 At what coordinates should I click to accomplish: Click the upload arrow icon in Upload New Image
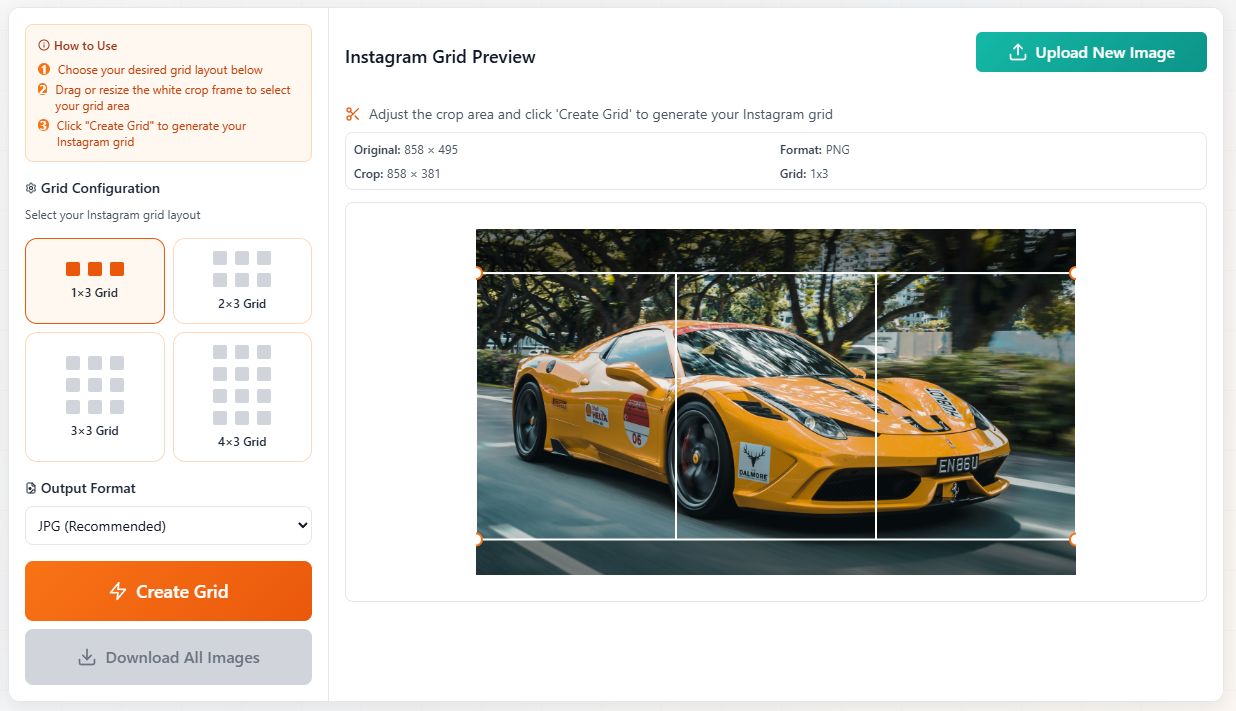pyautogui.click(x=1019, y=52)
